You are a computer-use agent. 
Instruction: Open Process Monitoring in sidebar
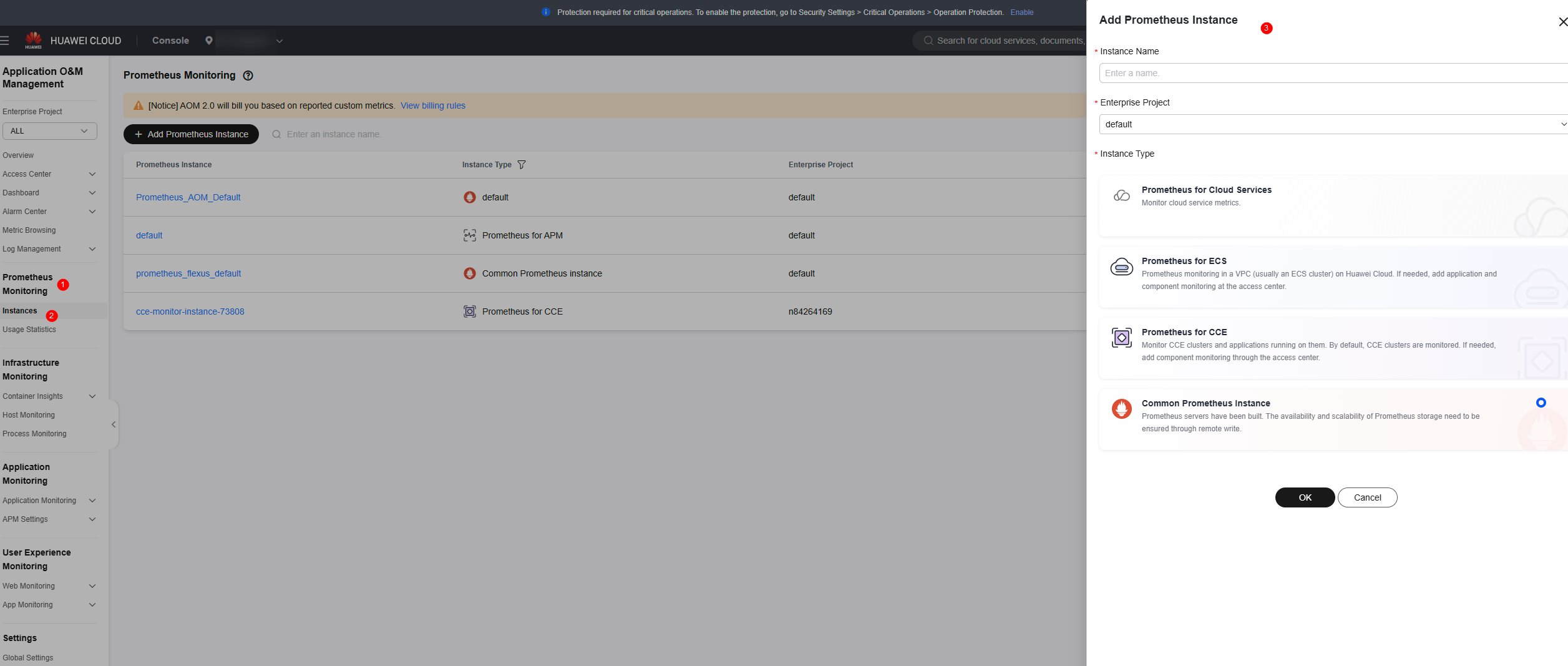coord(34,434)
